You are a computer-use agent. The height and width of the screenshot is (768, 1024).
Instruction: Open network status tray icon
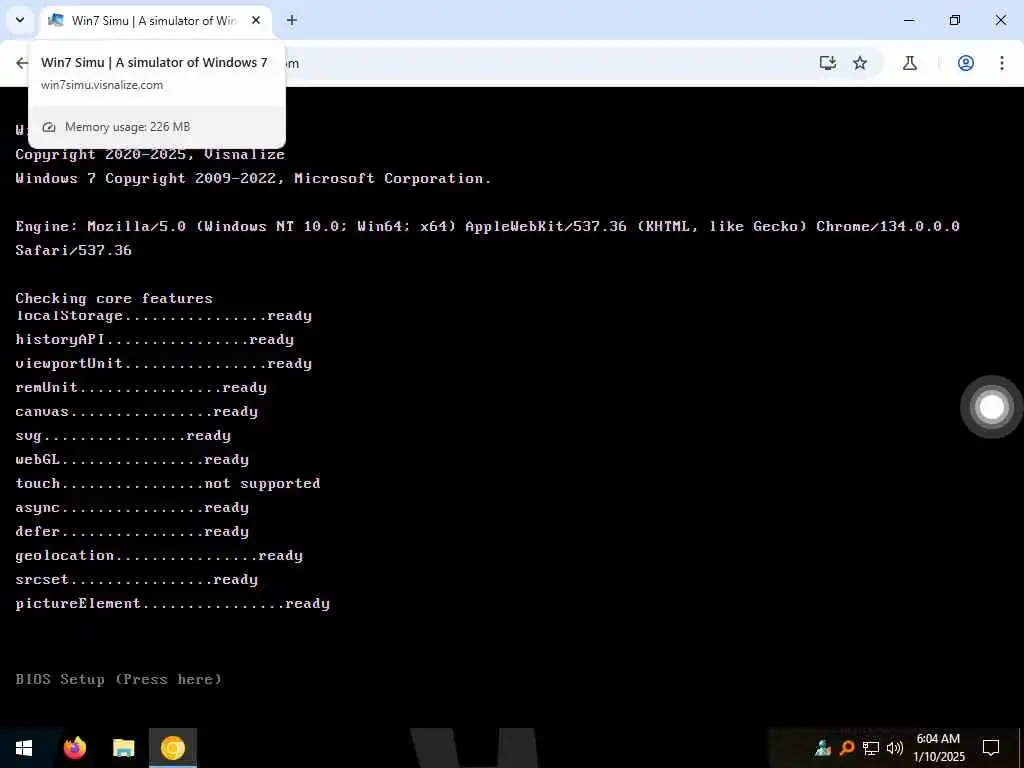pyautogui.click(x=871, y=748)
